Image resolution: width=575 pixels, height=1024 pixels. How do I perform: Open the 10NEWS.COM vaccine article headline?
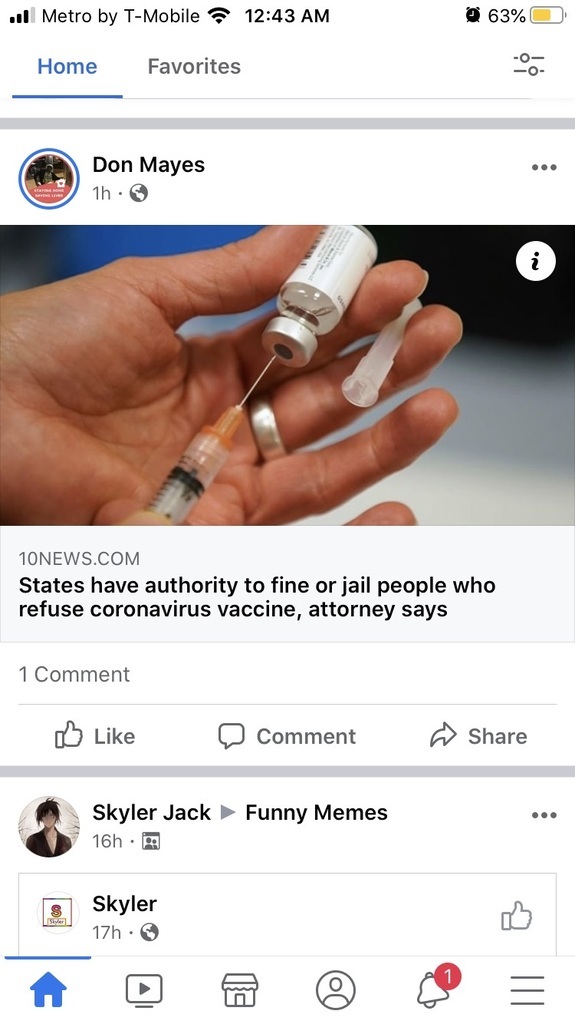(257, 597)
